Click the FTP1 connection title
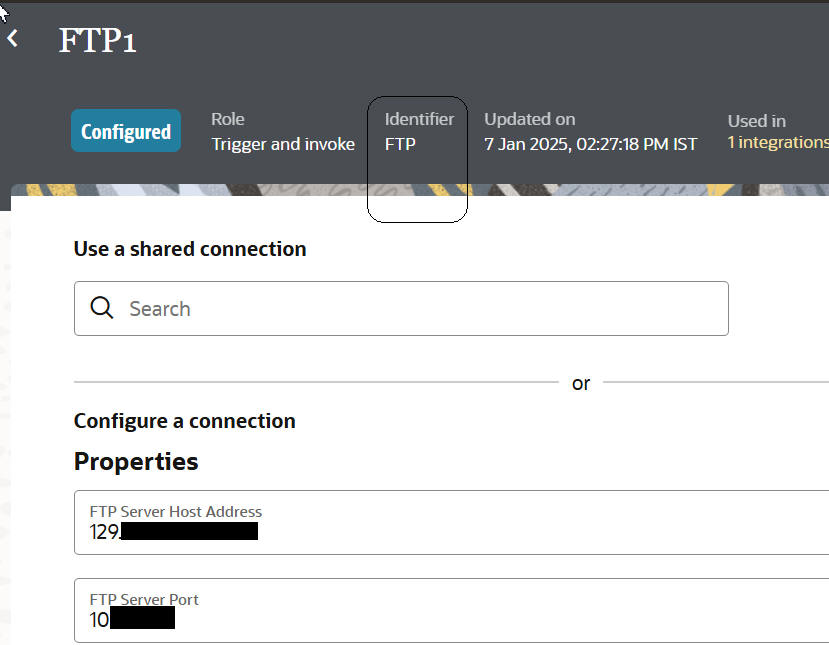Screen dimensions: 829x645 point(97,41)
